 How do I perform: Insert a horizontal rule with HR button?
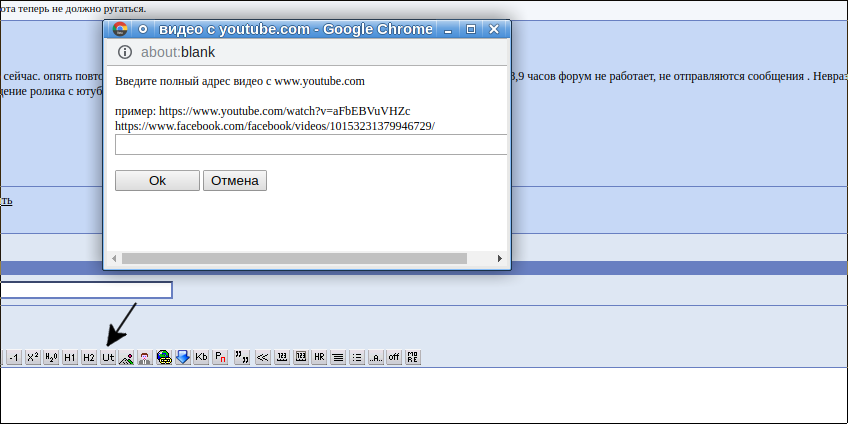click(x=320, y=357)
